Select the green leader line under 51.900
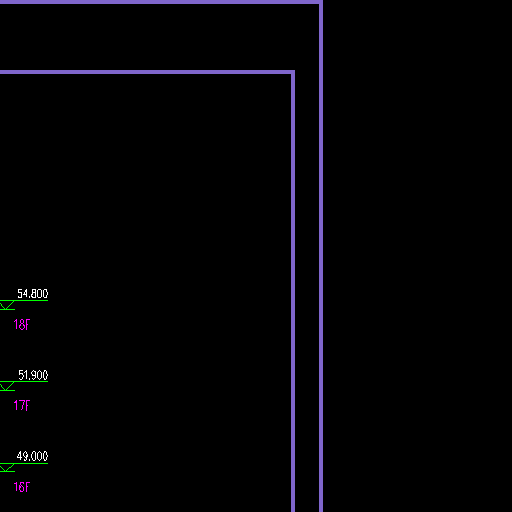512x512 pixels. tap(24, 381)
